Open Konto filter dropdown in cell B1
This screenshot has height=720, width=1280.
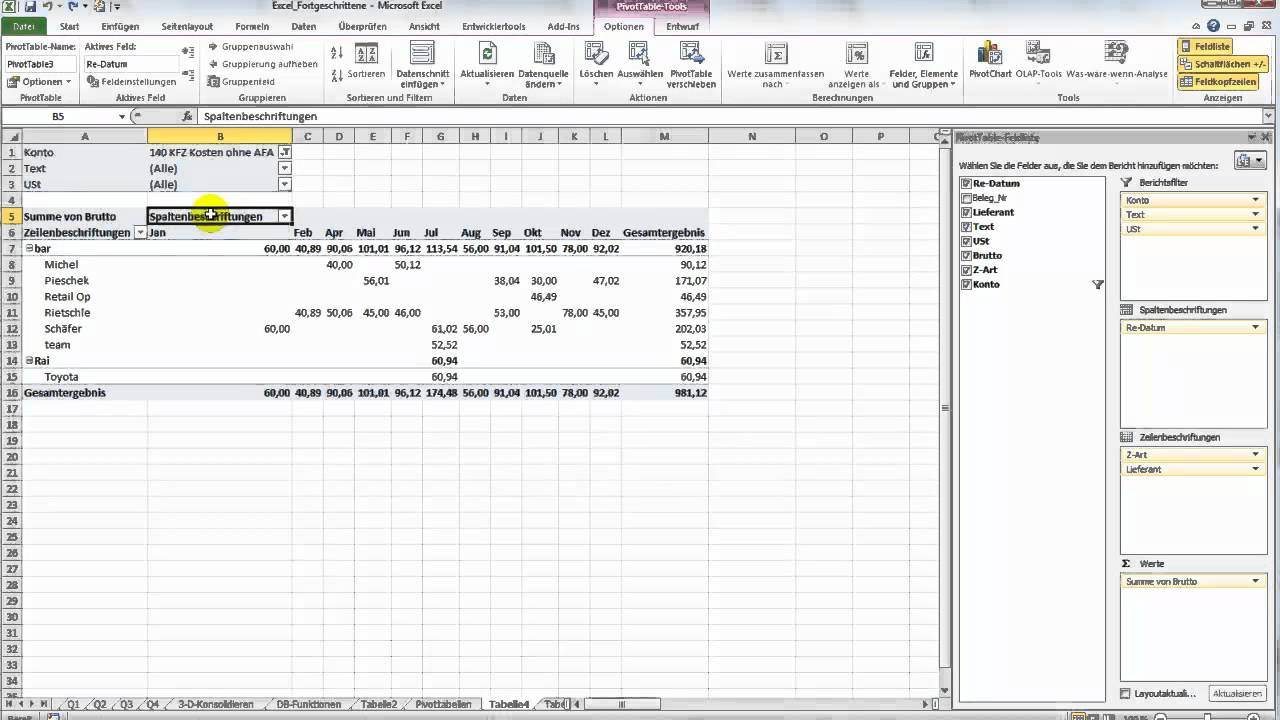point(285,152)
